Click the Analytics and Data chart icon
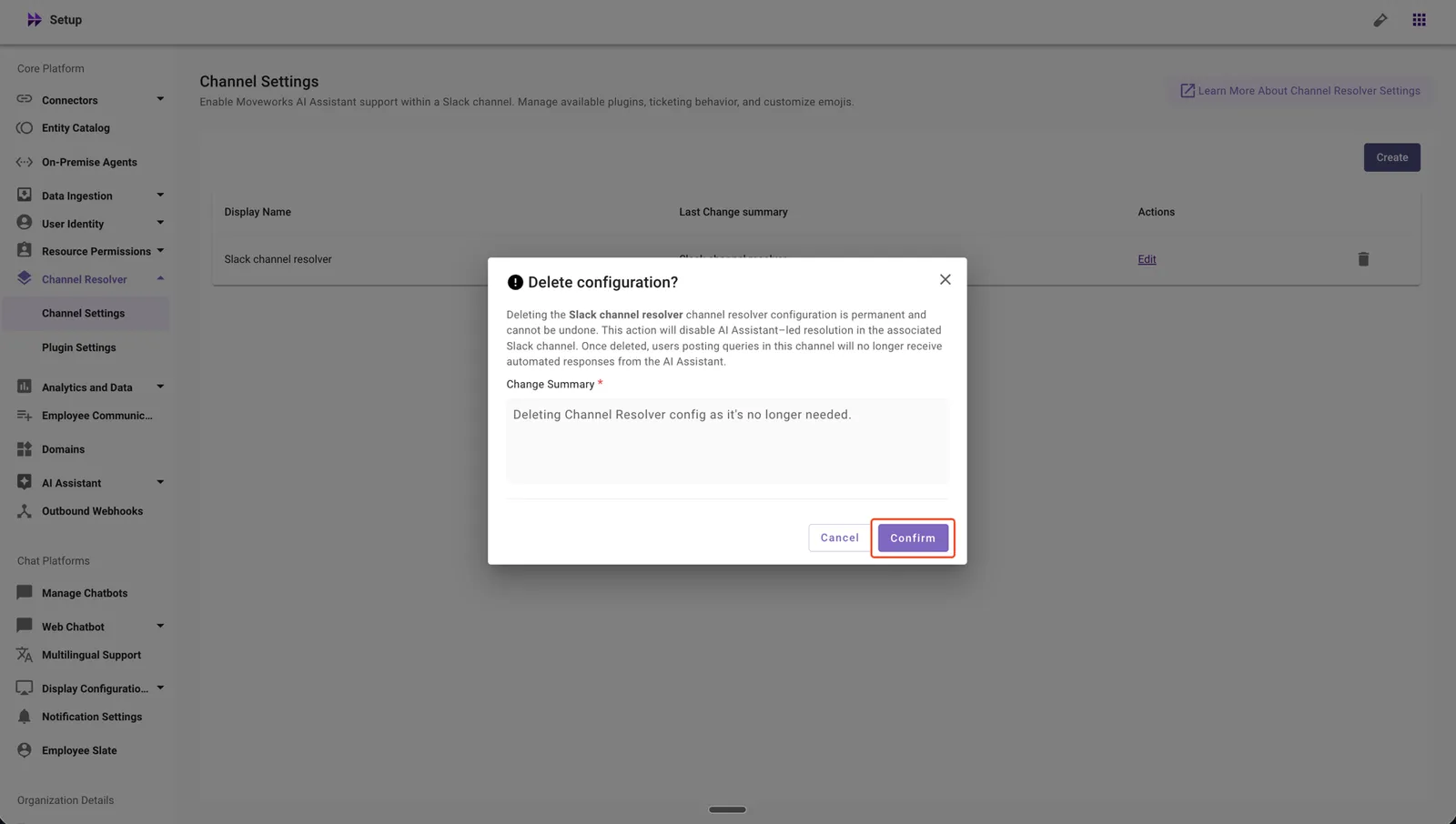The width and height of the screenshot is (1456, 824). (x=25, y=387)
